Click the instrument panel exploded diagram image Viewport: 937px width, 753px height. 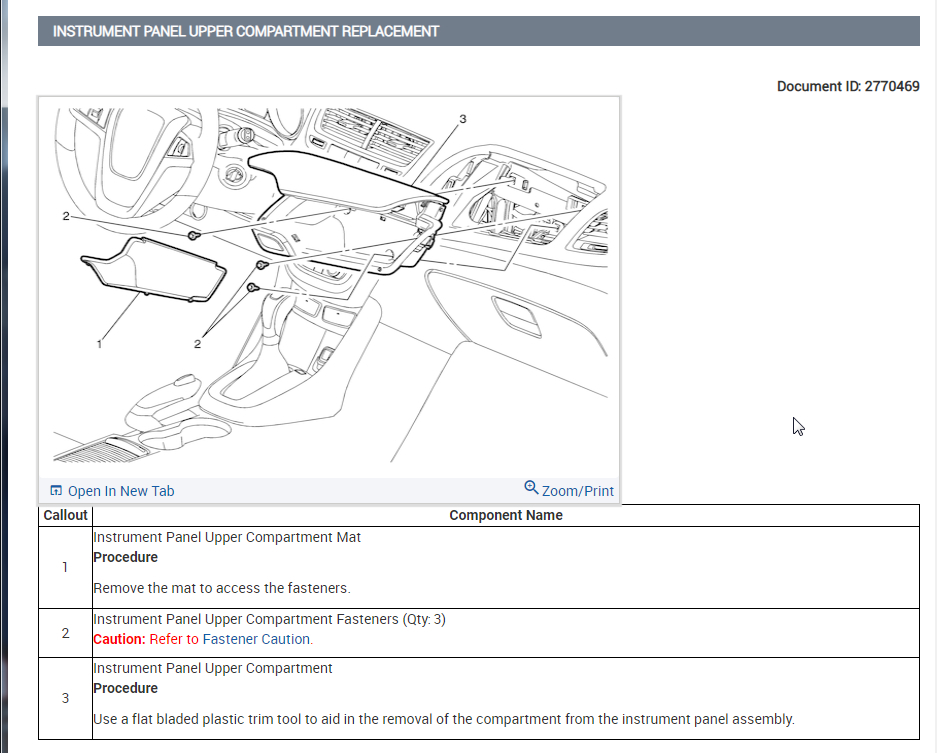[x=330, y=287]
